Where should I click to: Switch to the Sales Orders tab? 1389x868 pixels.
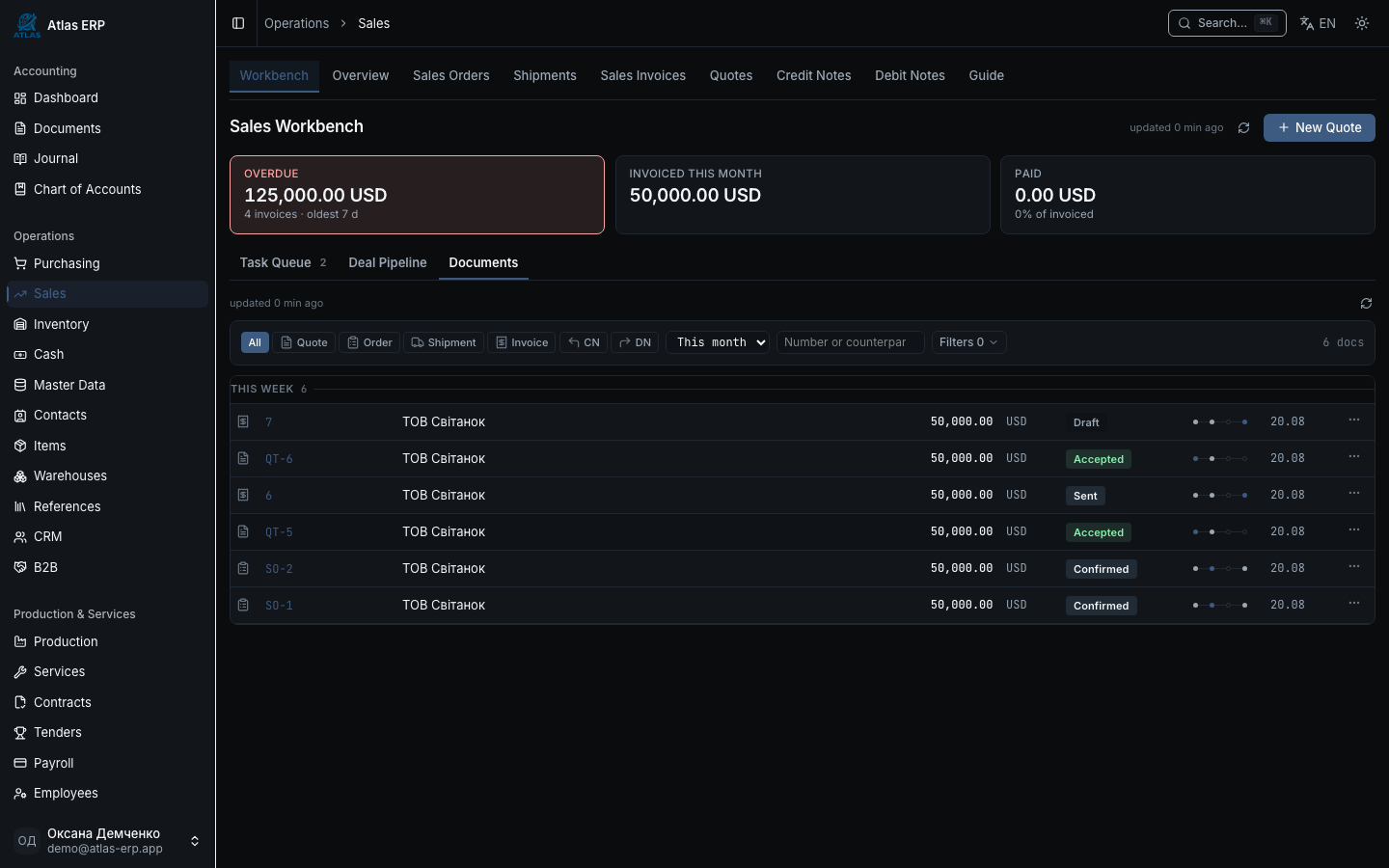click(451, 75)
